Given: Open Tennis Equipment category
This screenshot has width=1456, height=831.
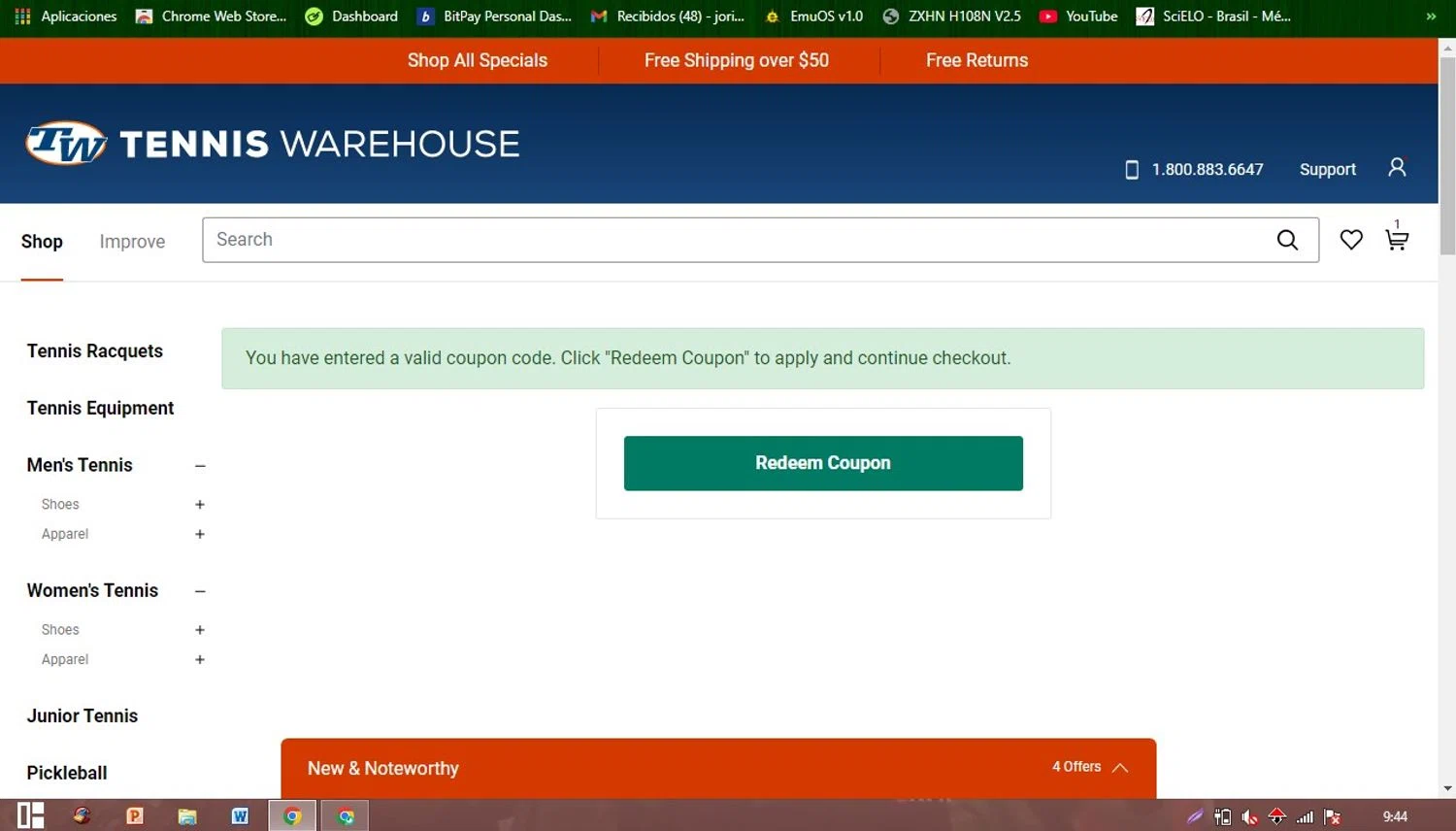Looking at the screenshot, I should [100, 409].
